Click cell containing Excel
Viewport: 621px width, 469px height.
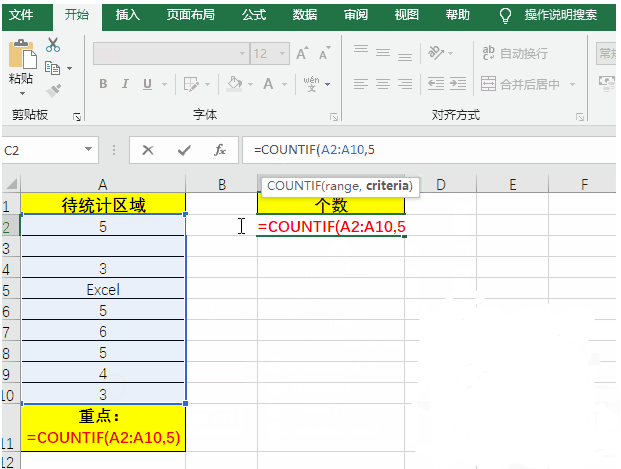click(103, 290)
